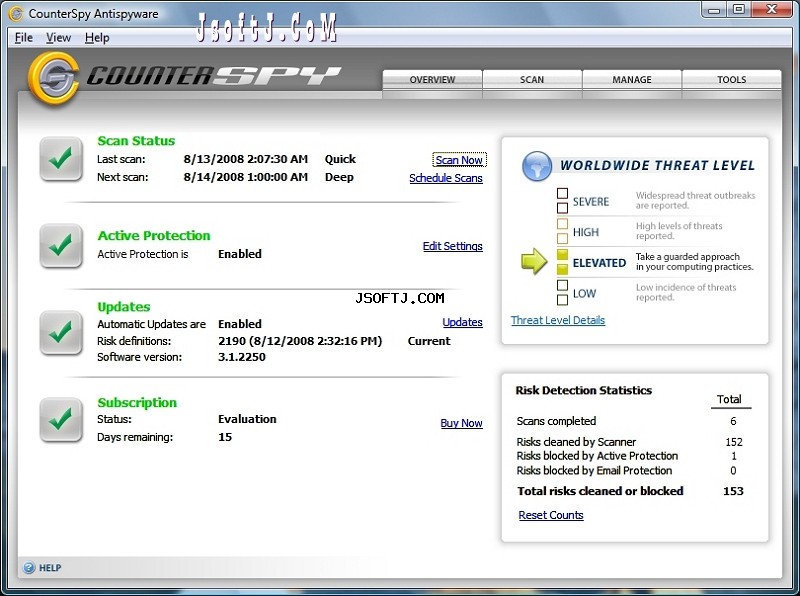Switch to the SCAN tab
This screenshot has height=596, width=800.
pos(532,80)
